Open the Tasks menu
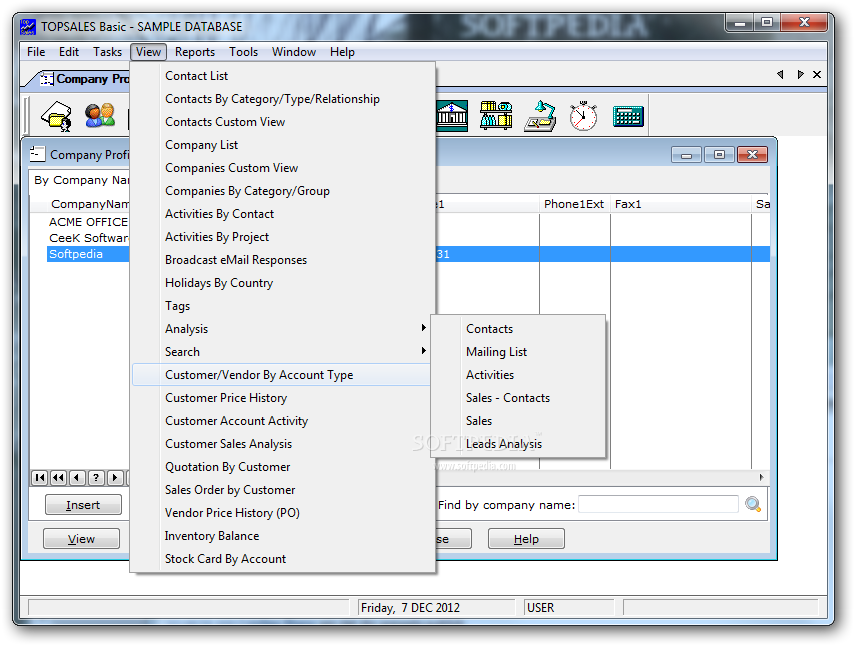The width and height of the screenshot is (855, 646). click(107, 52)
